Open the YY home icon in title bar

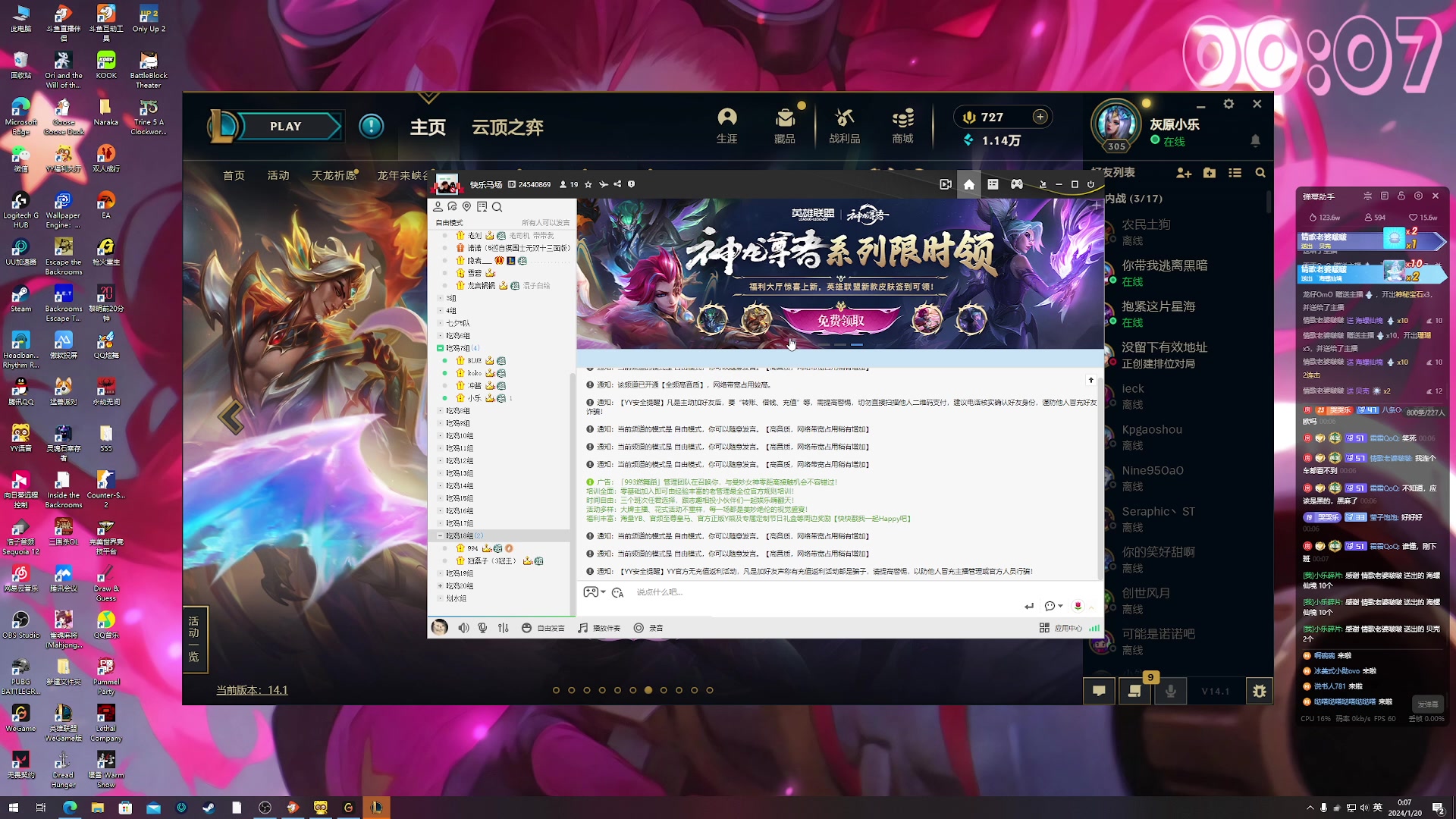(x=969, y=184)
